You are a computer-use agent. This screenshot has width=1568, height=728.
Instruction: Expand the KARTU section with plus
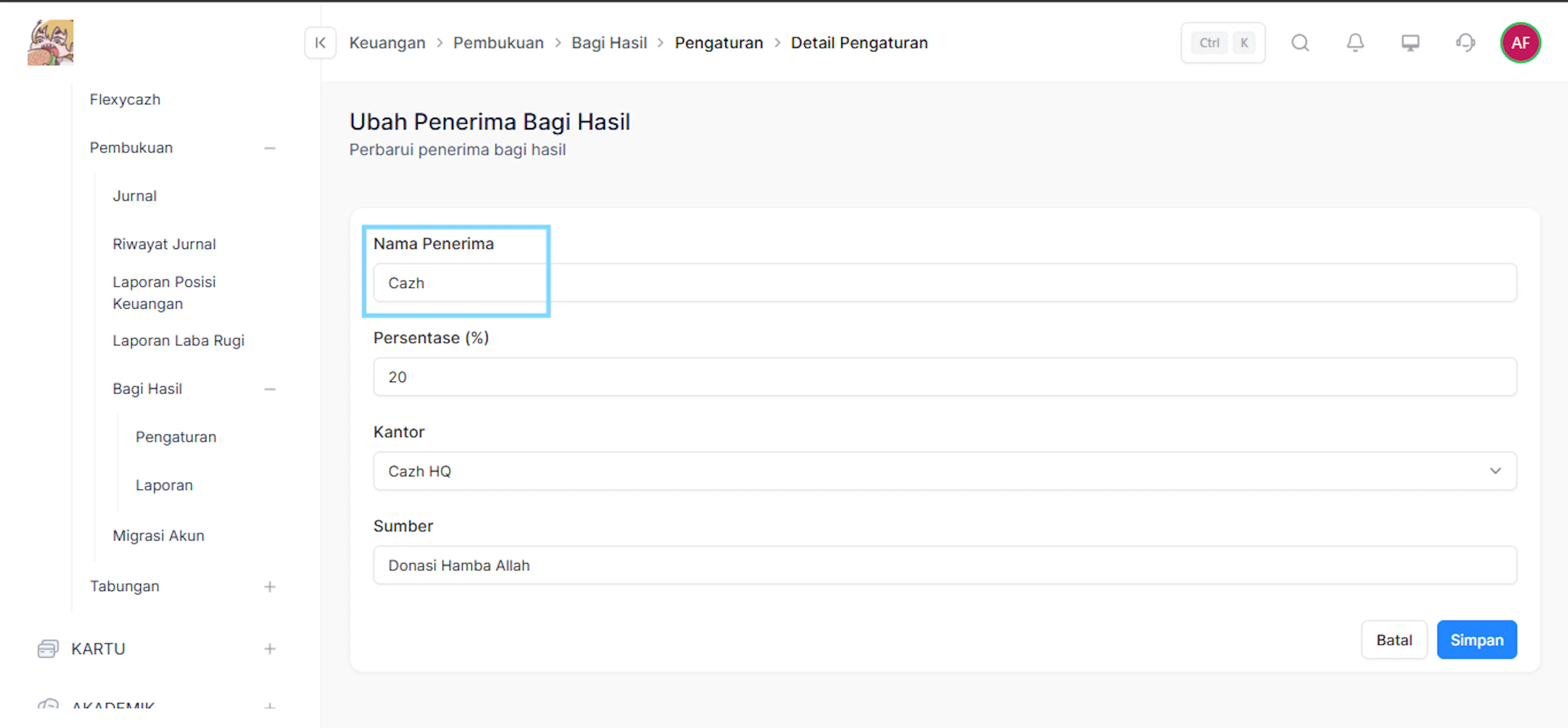269,648
